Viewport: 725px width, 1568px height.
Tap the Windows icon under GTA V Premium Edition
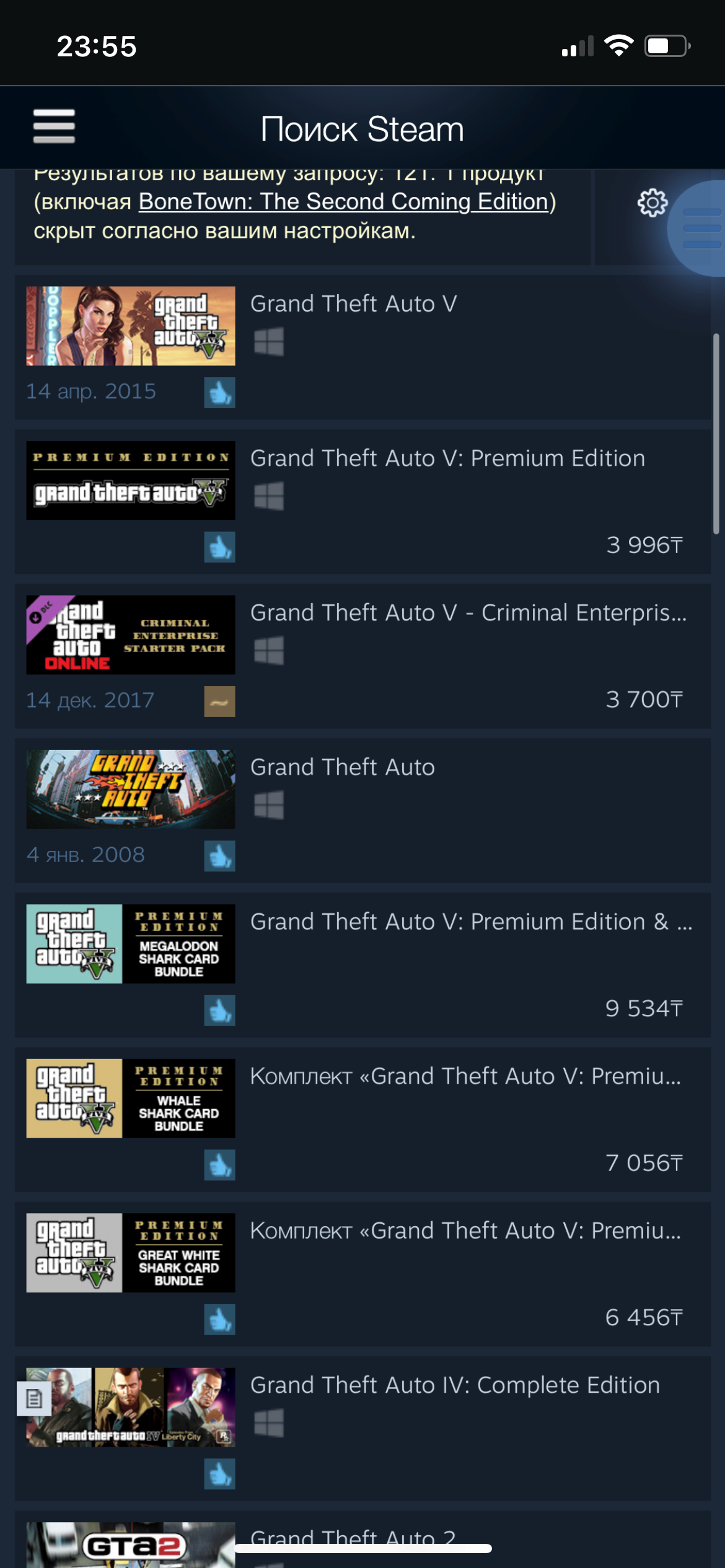[x=269, y=496]
